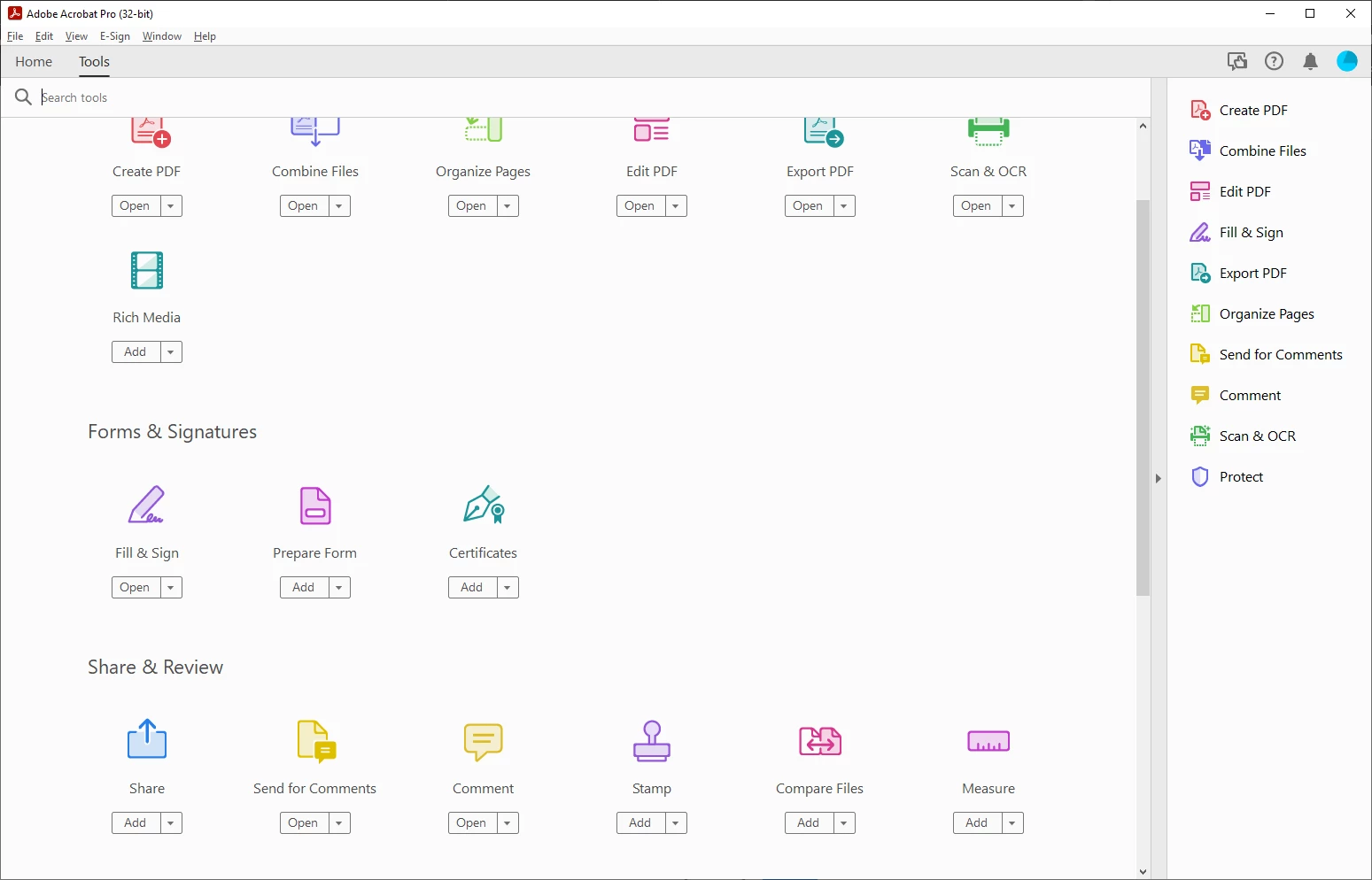Open the E-Sign menu
Image resolution: width=1372 pixels, height=880 pixels.
coord(115,36)
